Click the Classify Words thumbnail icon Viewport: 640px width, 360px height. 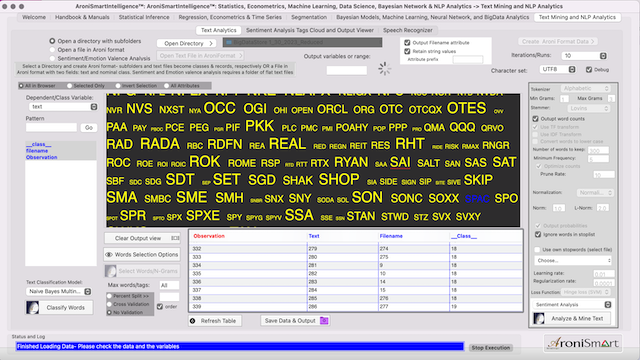[x=33, y=308]
